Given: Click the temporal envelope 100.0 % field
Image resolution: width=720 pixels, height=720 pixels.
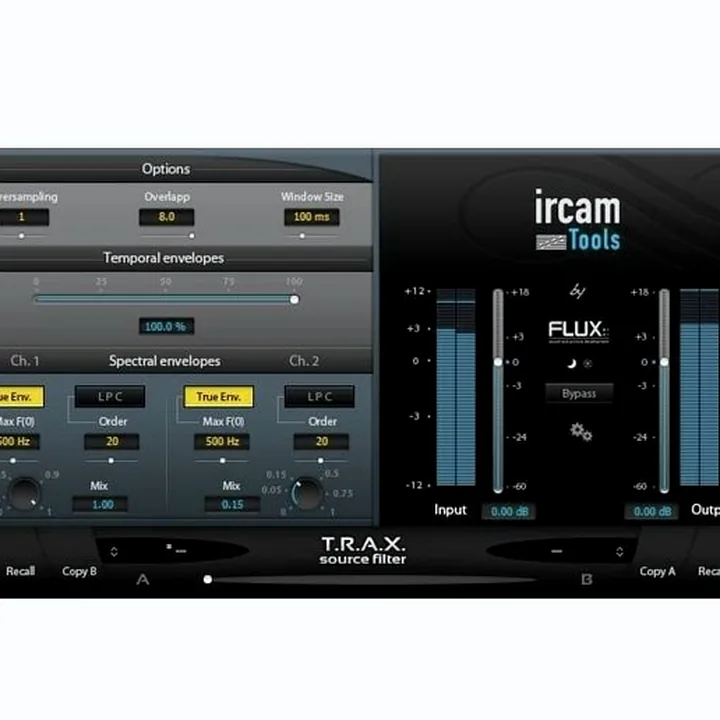Looking at the screenshot, I should 166,326.
